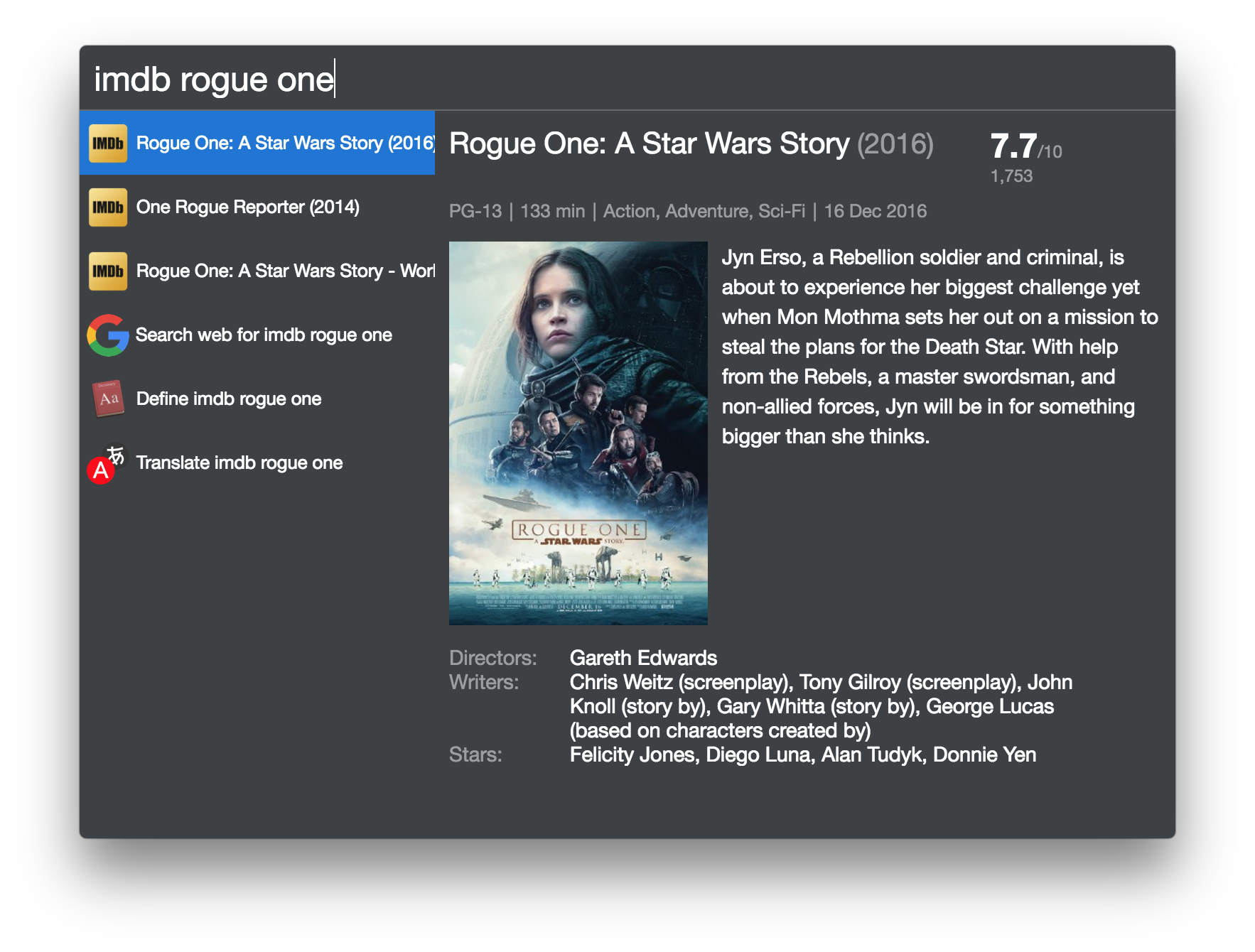Click the Translate icon in the results list
This screenshot has width=1255, height=952.
[x=107, y=464]
